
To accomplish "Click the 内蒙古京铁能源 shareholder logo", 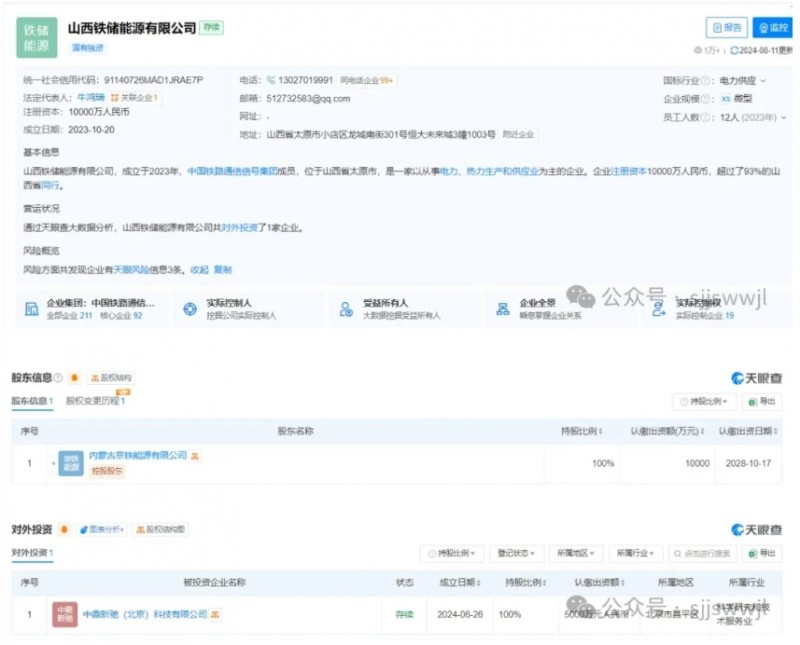I will tap(71, 463).
